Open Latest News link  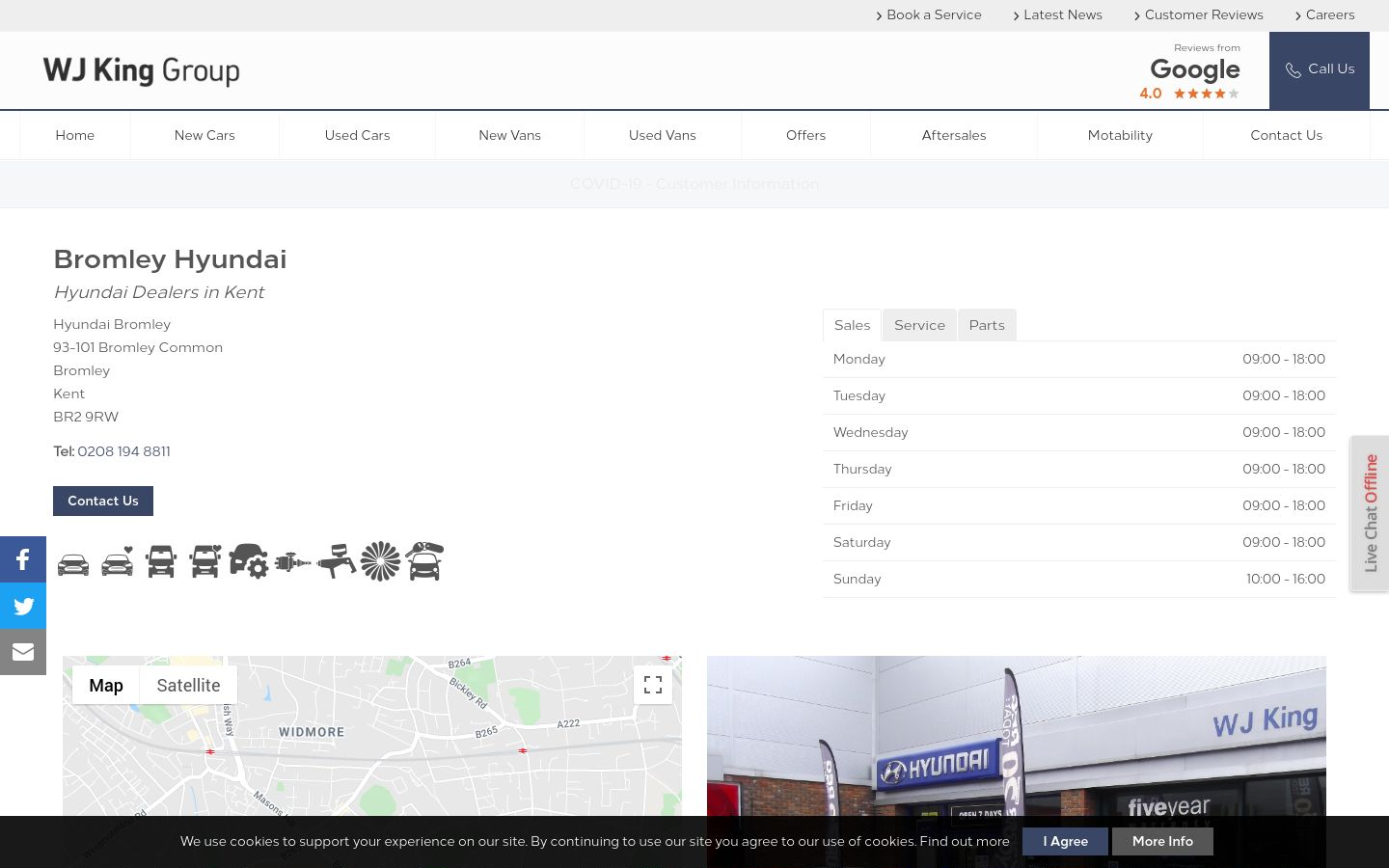tap(1057, 14)
